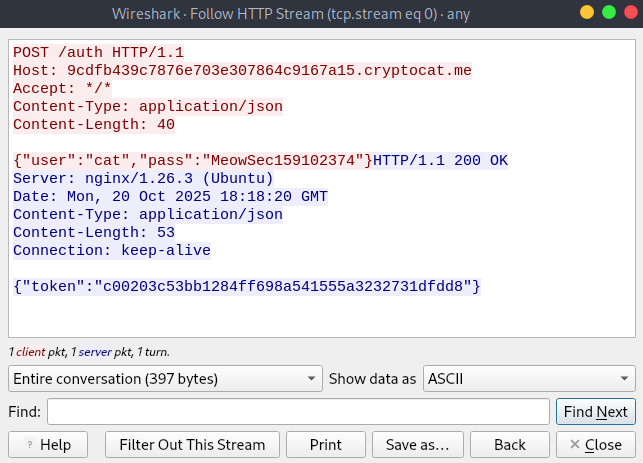This screenshot has width=643, height=463.
Task: Click Filter Out This Stream
Action: pos(192,445)
